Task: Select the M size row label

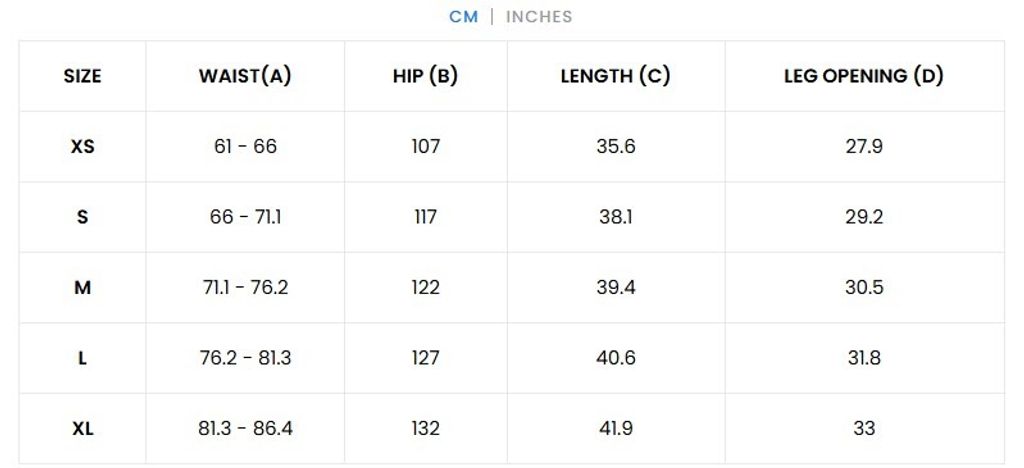Action: click(x=82, y=288)
